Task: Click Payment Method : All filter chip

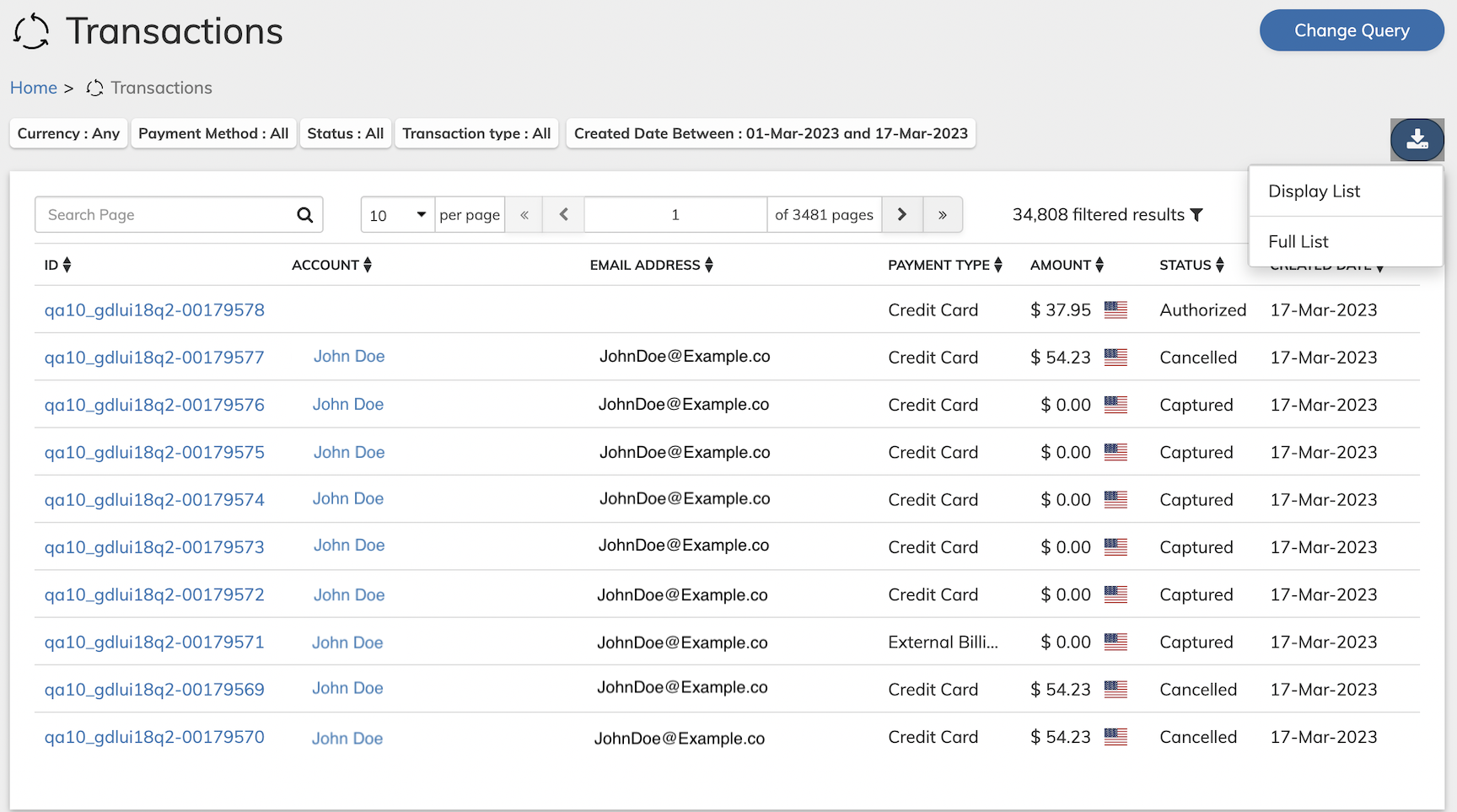Action: point(213,133)
